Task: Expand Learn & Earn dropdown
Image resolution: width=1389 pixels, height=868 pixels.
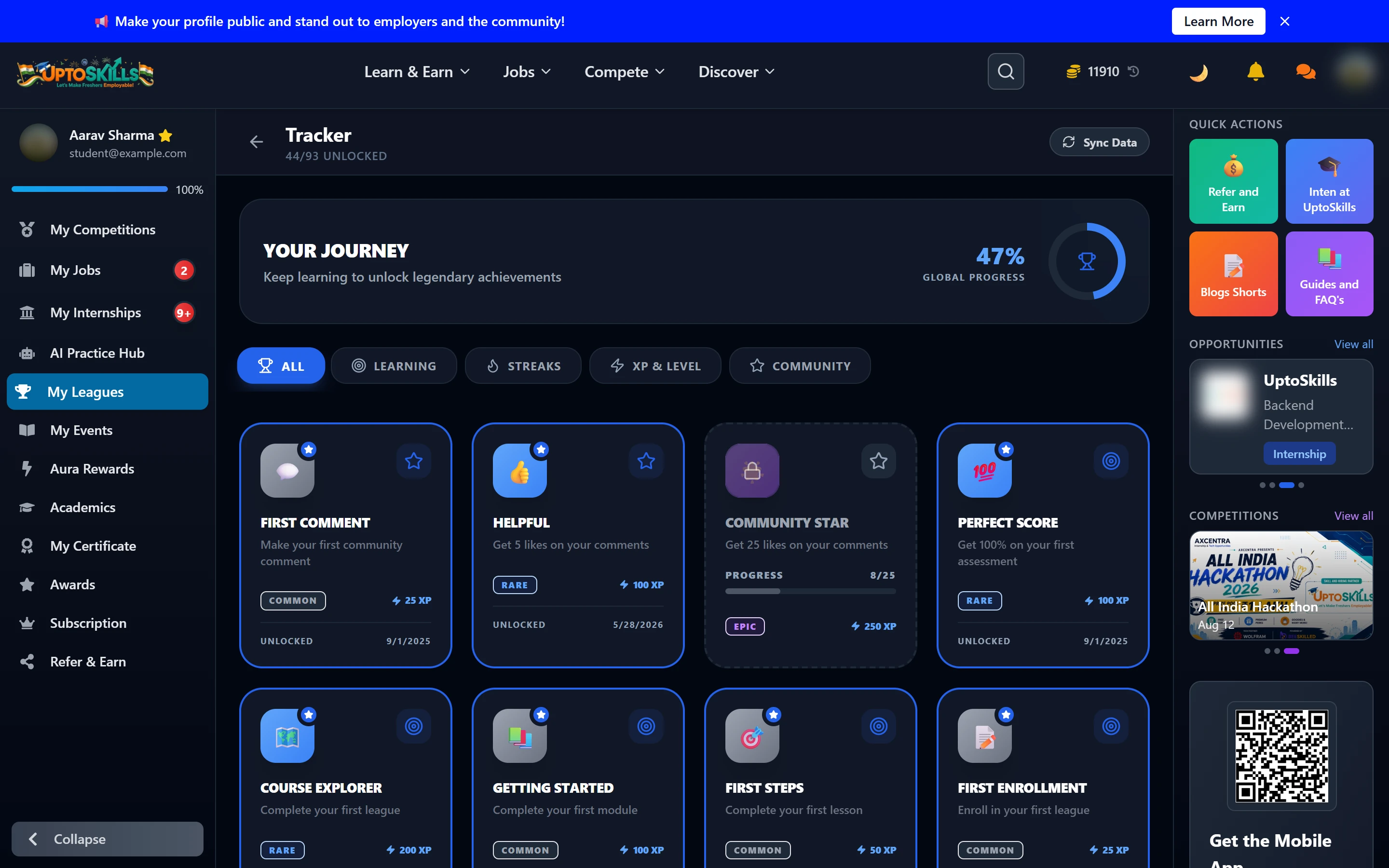Action: pyautogui.click(x=417, y=72)
